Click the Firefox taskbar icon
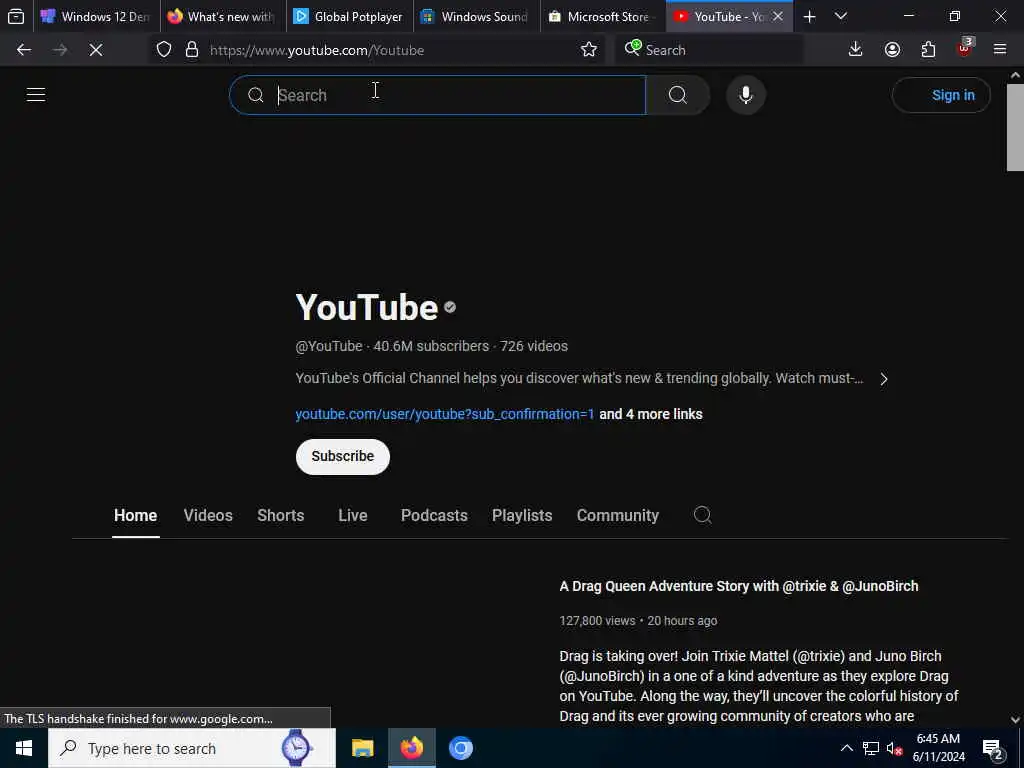The width and height of the screenshot is (1024, 768). pyautogui.click(x=411, y=748)
